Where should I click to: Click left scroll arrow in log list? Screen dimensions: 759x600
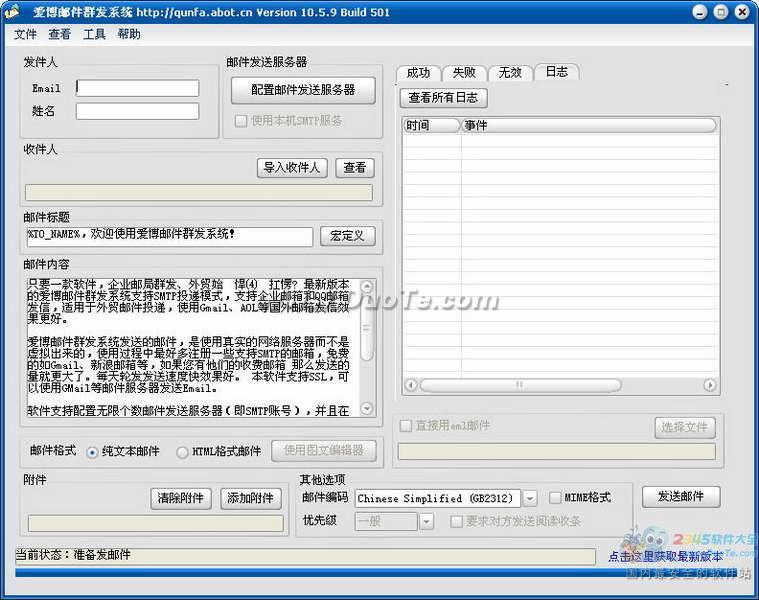pyautogui.click(x=411, y=385)
